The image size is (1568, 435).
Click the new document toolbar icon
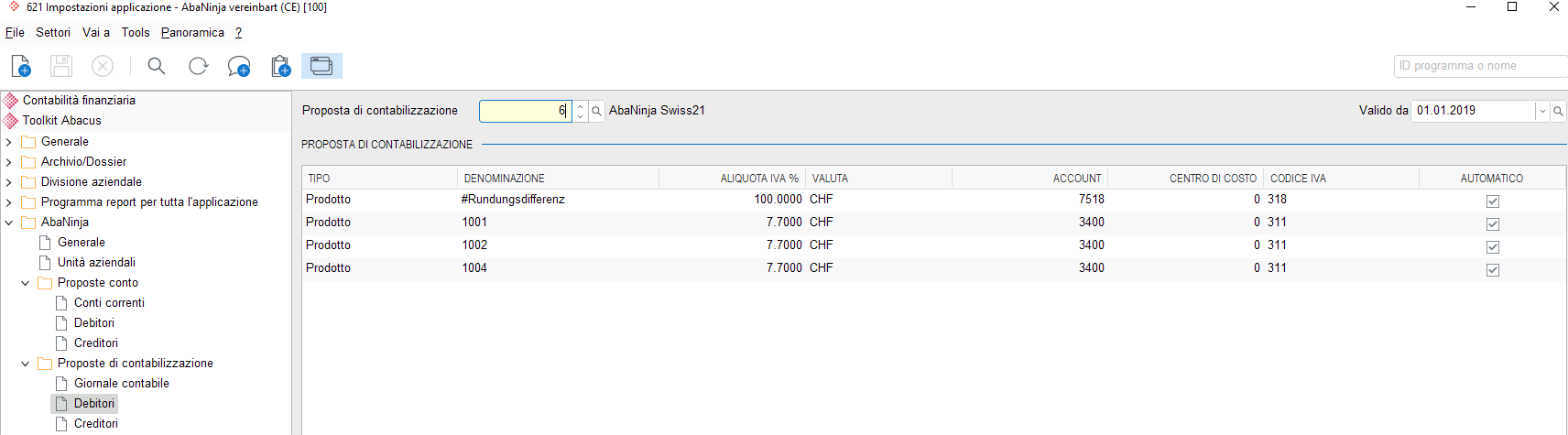click(x=21, y=66)
